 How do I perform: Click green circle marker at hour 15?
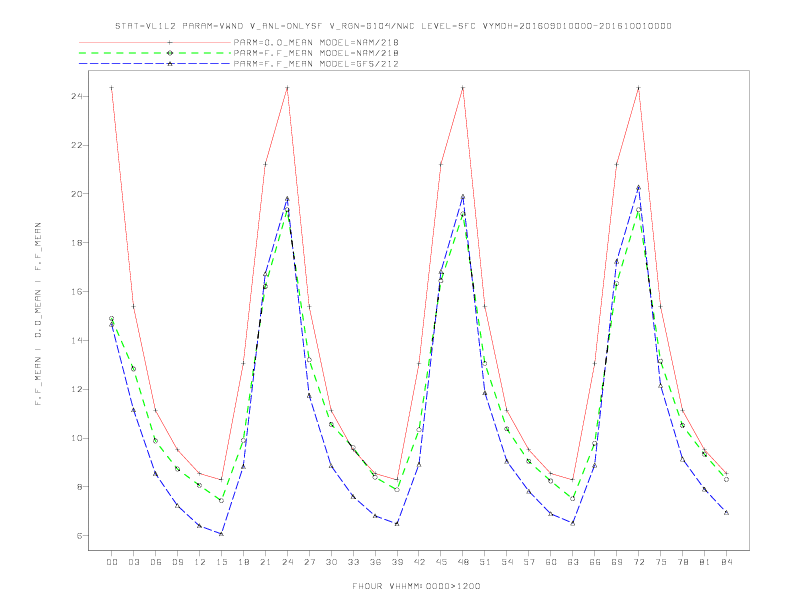(221, 500)
